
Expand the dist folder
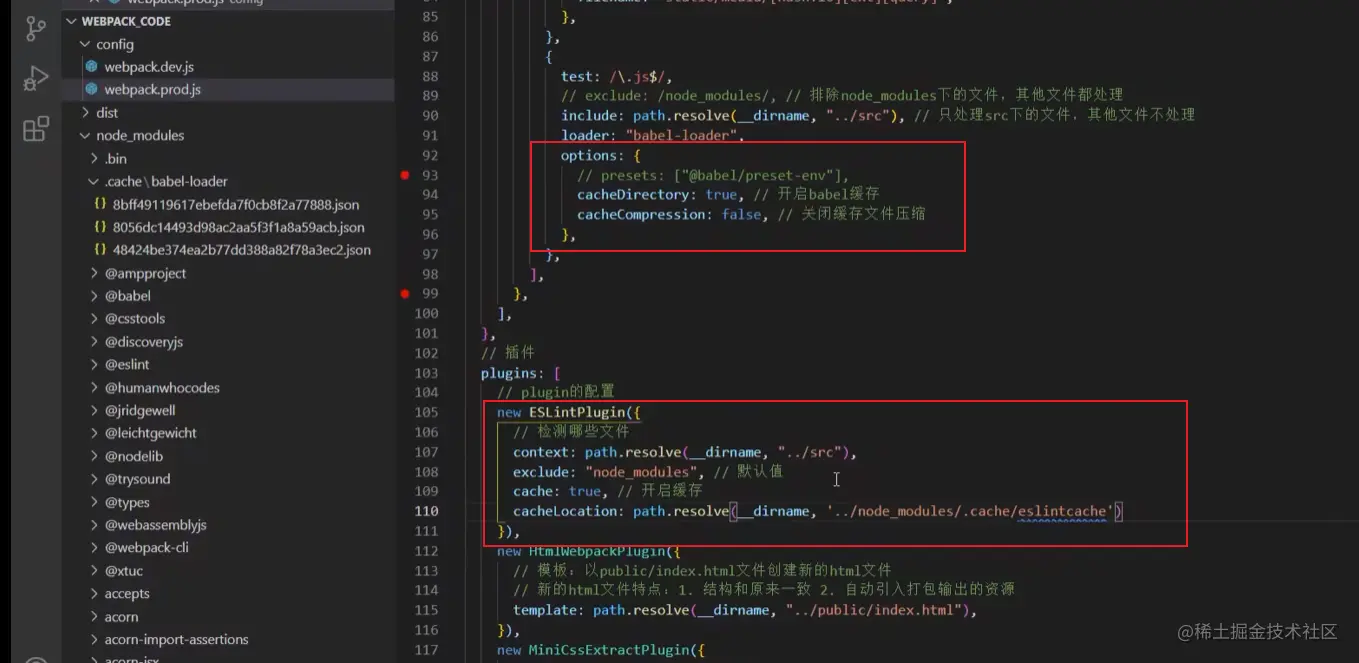[106, 113]
